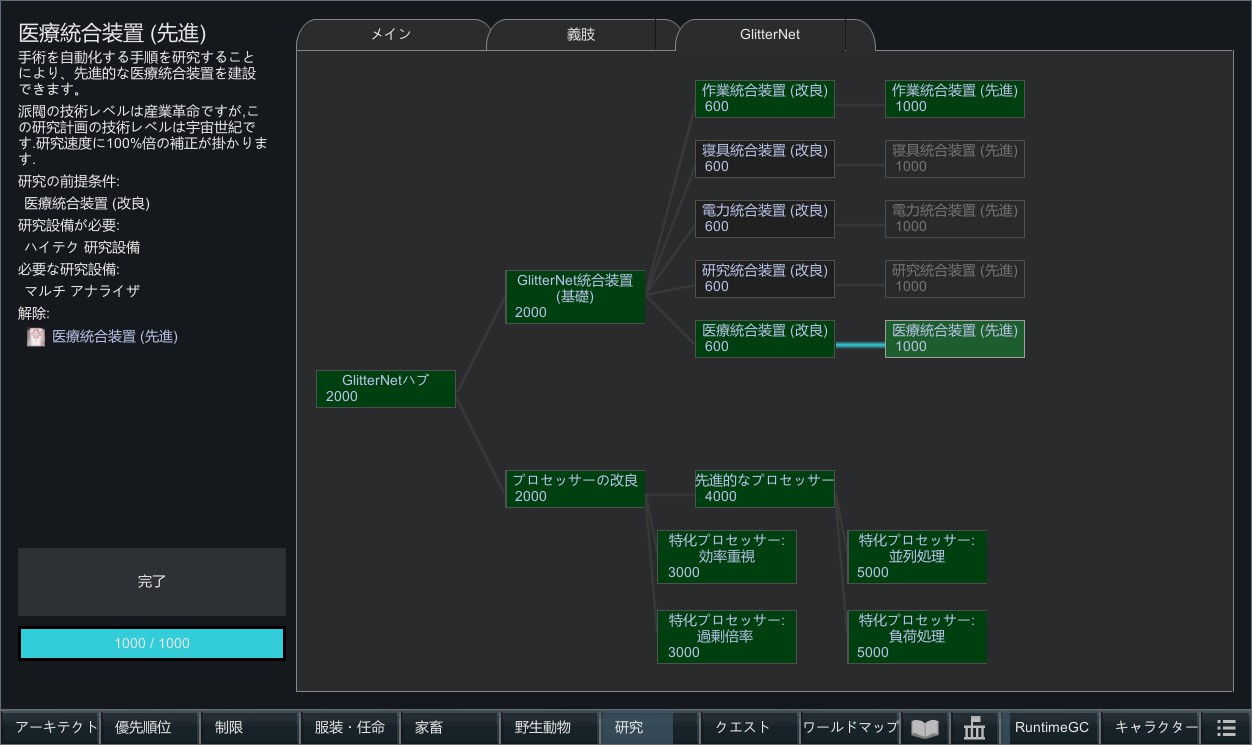Select 研究統合装置 (改良) research node
1252x745 pixels.
(765, 279)
